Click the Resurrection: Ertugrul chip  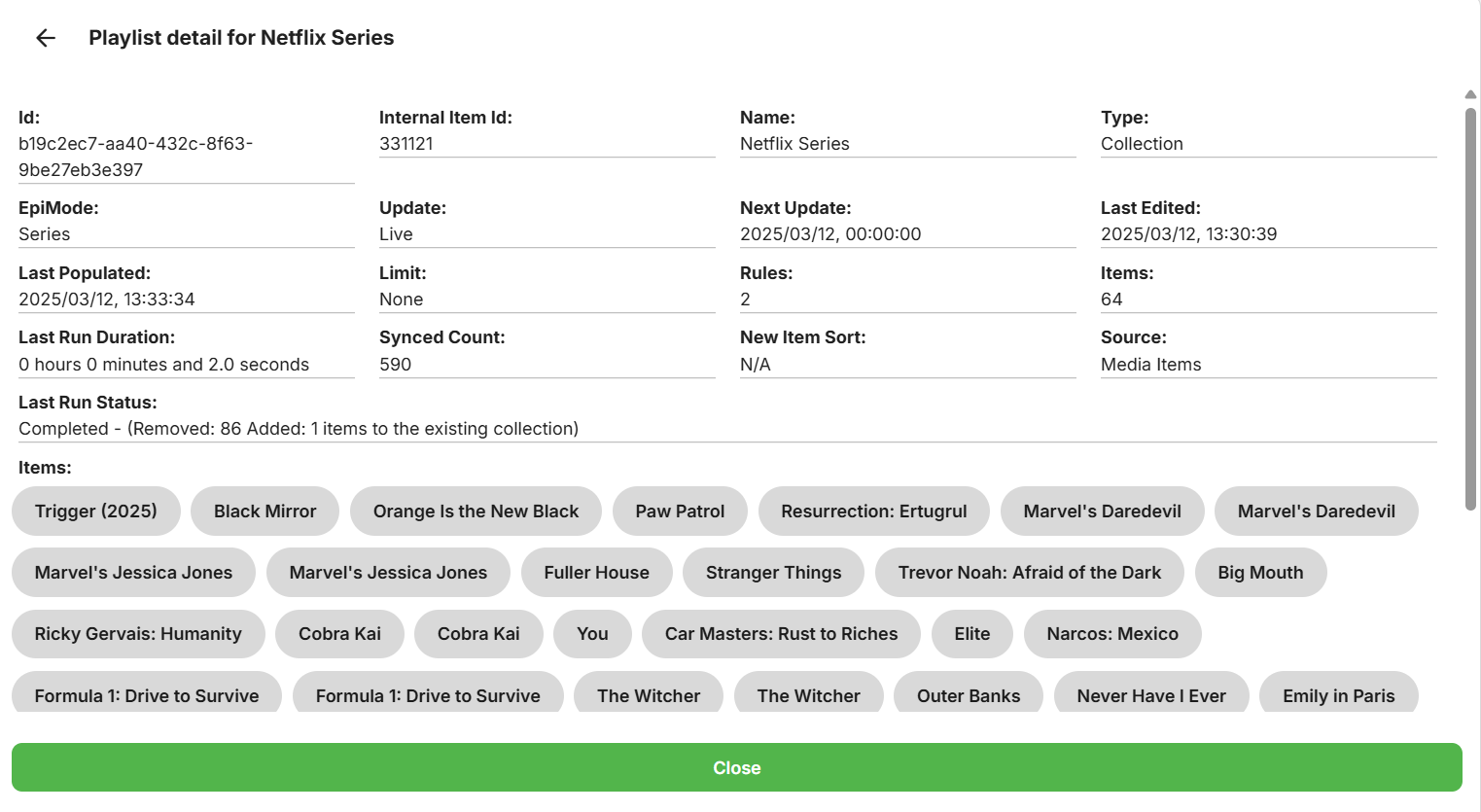(873, 512)
